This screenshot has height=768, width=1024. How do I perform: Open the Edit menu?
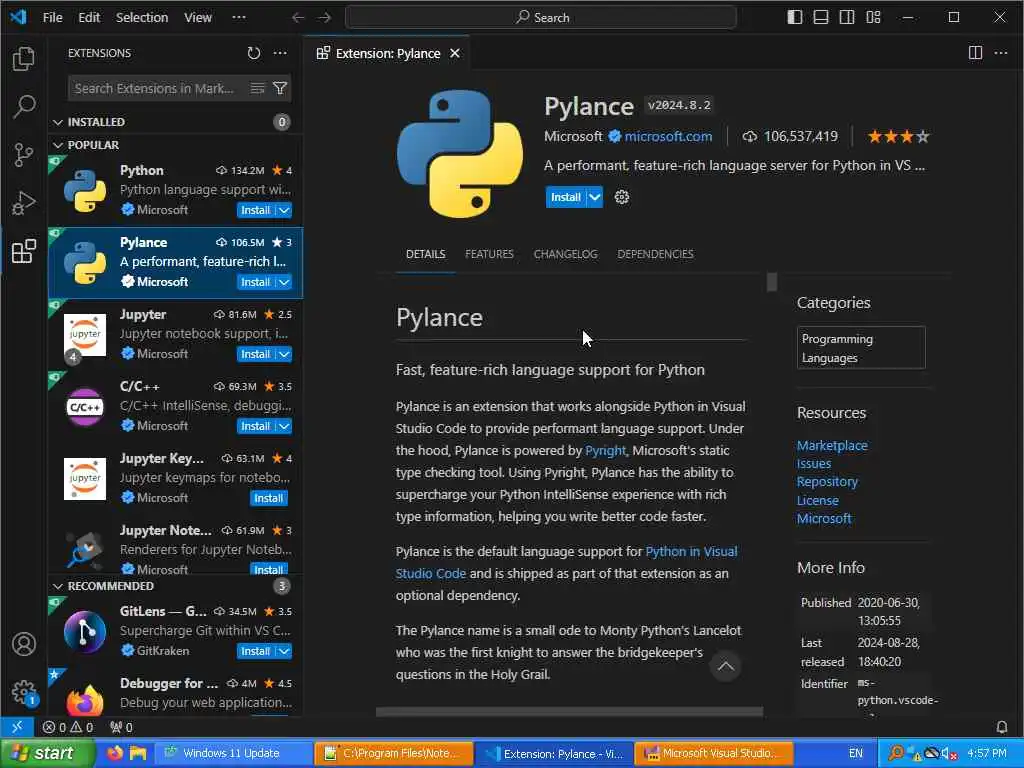pos(89,17)
